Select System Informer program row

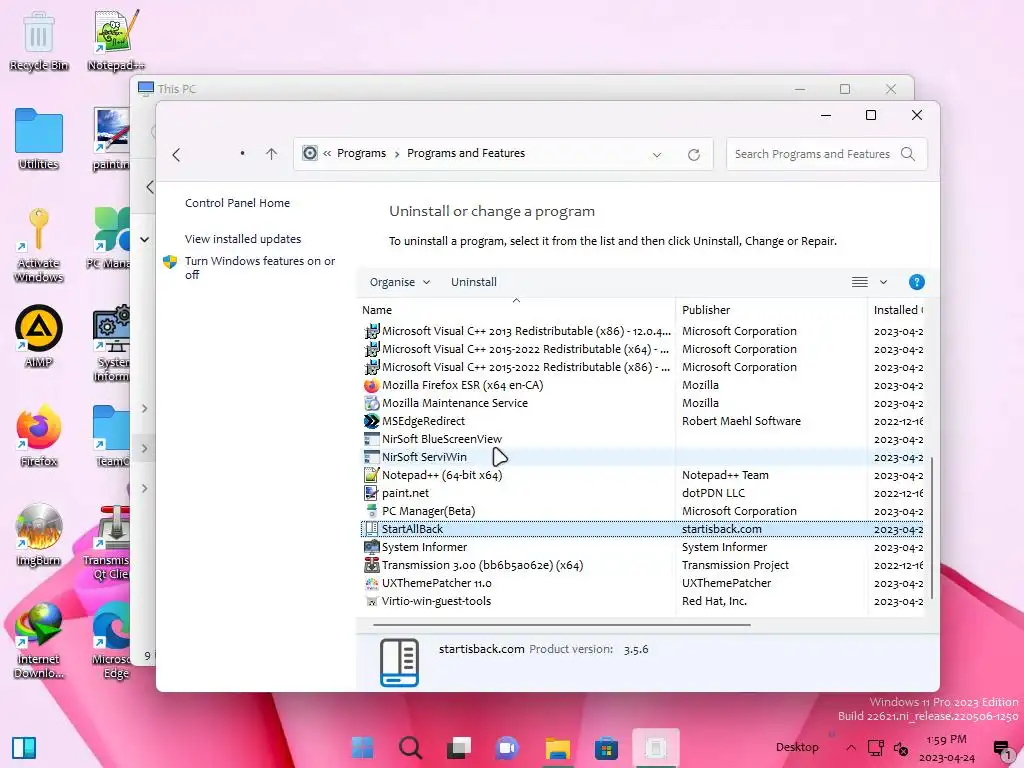(x=643, y=547)
